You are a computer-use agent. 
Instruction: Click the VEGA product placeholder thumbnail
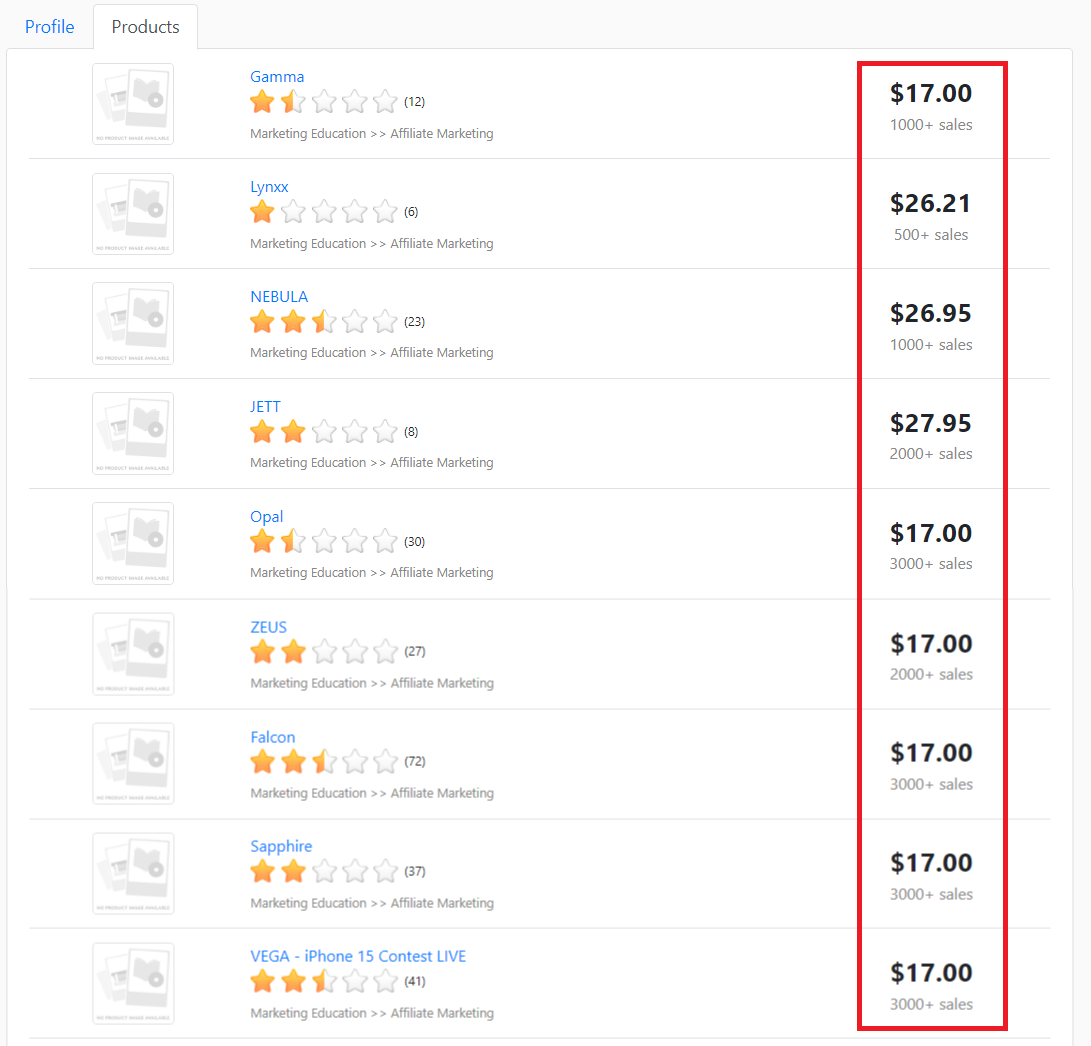click(x=132, y=983)
